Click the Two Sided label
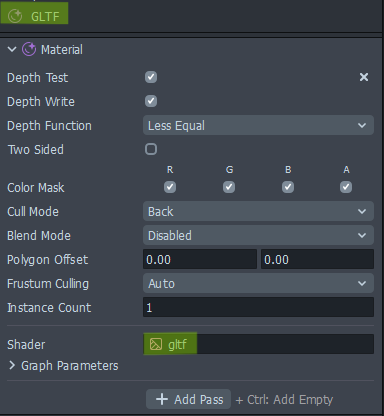This screenshot has height=416, width=384. pyautogui.click(x=36, y=150)
